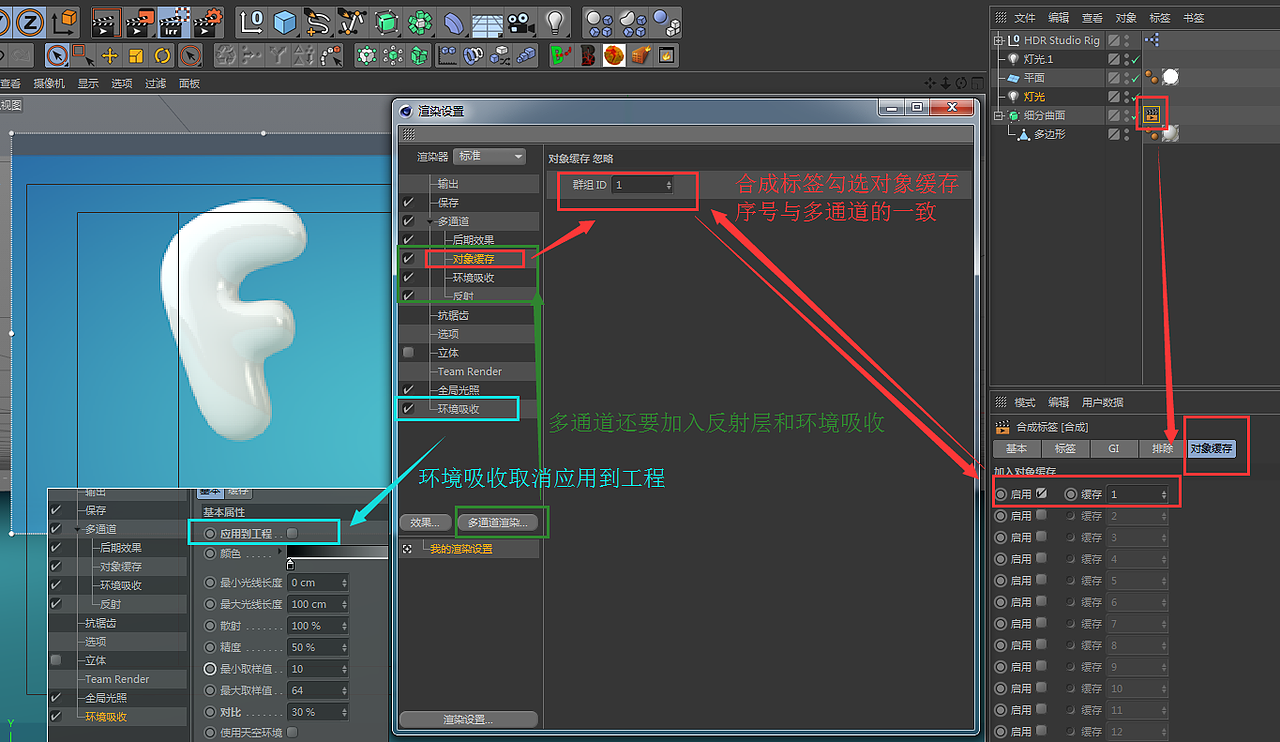This screenshot has width=1280, height=742.
Task: Select the Scale tool icon
Action: (x=136, y=55)
